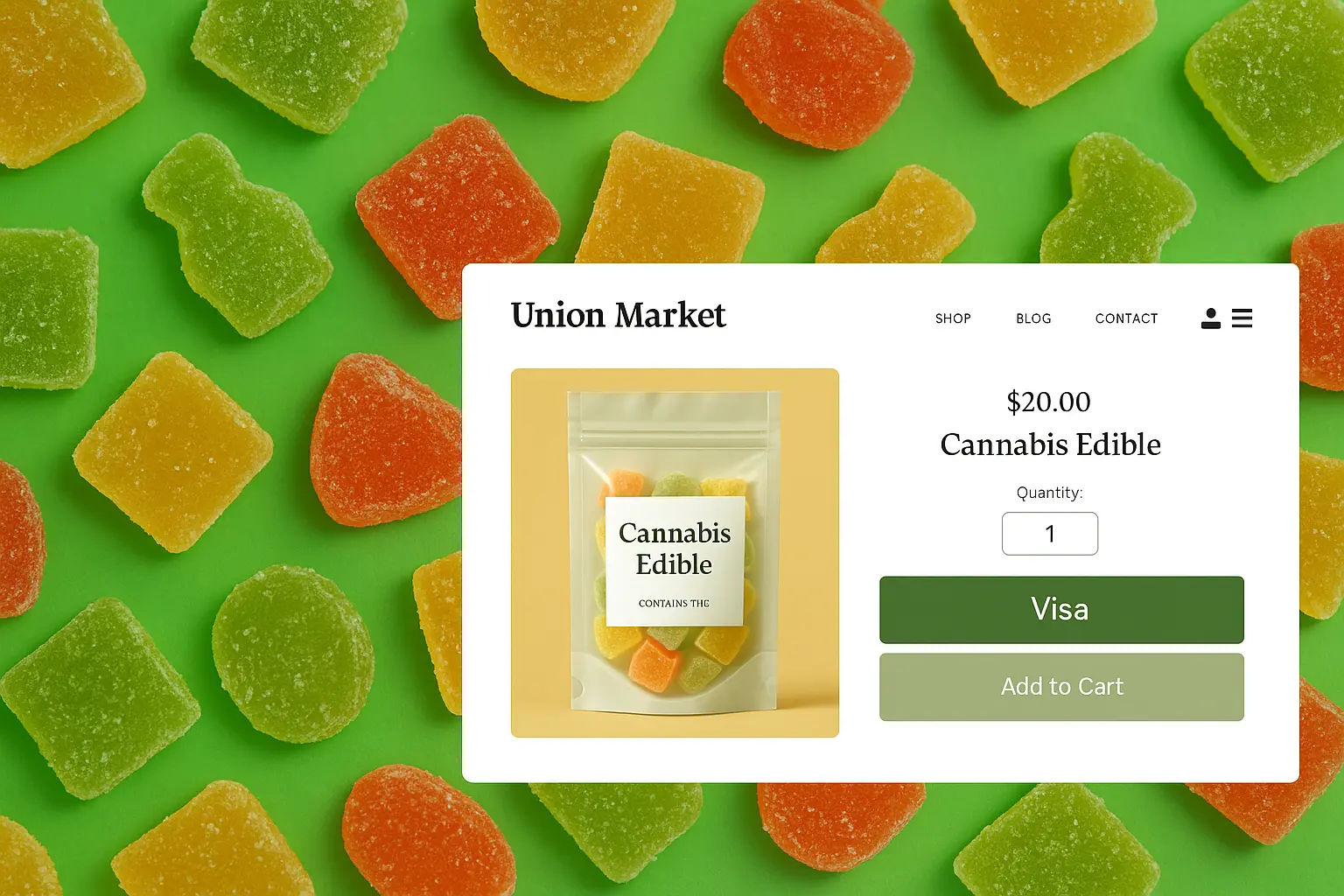
Task: Click the Add to Cart button
Action: [x=1061, y=687]
